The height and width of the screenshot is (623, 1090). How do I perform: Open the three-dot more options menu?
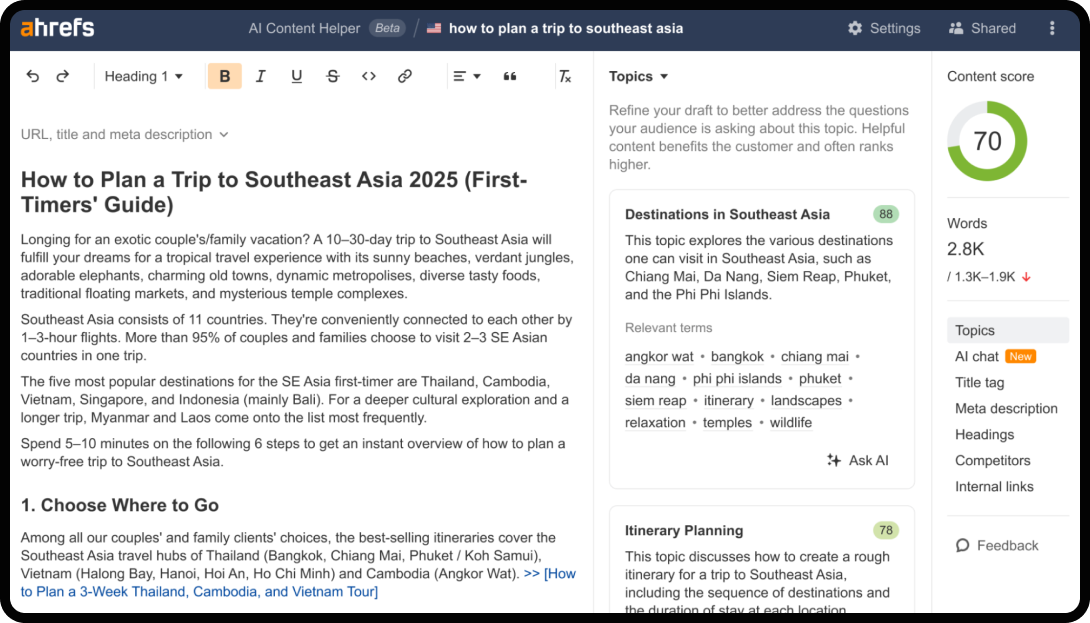click(x=1051, y=28)
